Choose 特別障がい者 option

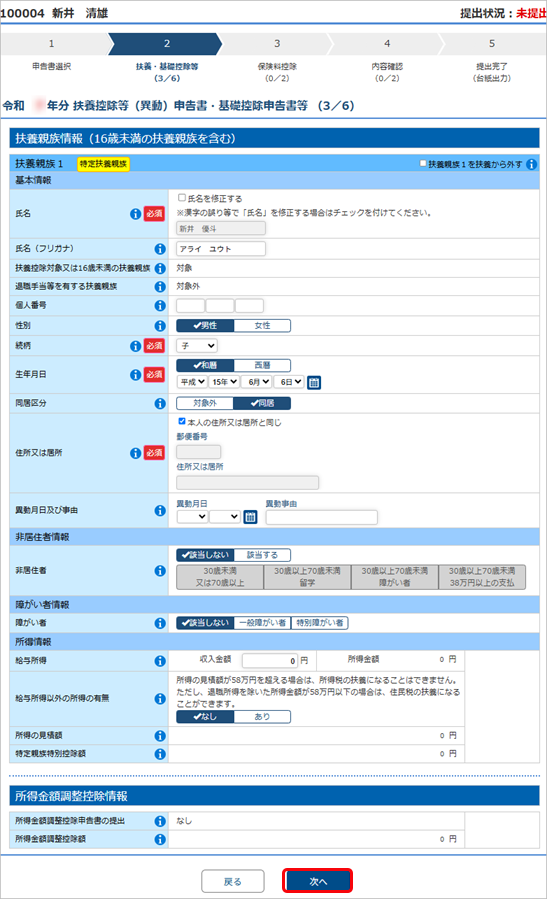pos(319,623)
